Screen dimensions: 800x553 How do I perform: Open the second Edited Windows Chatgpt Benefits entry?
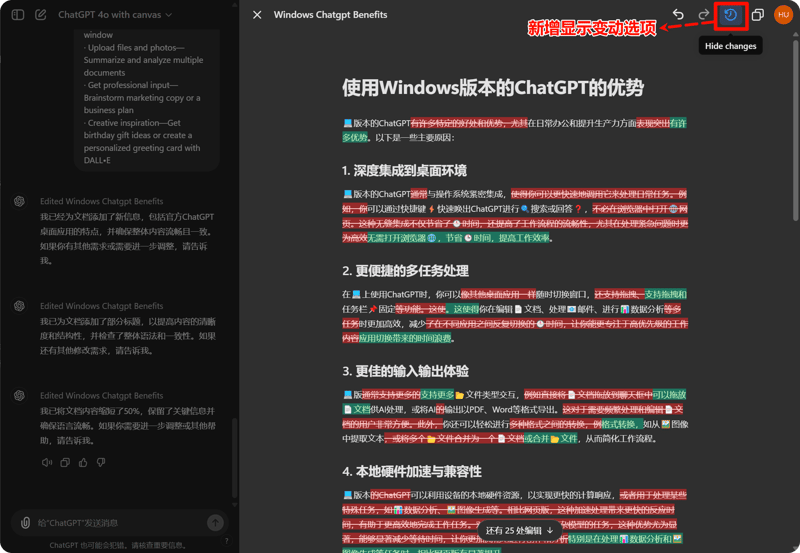[x=102, y=306]
